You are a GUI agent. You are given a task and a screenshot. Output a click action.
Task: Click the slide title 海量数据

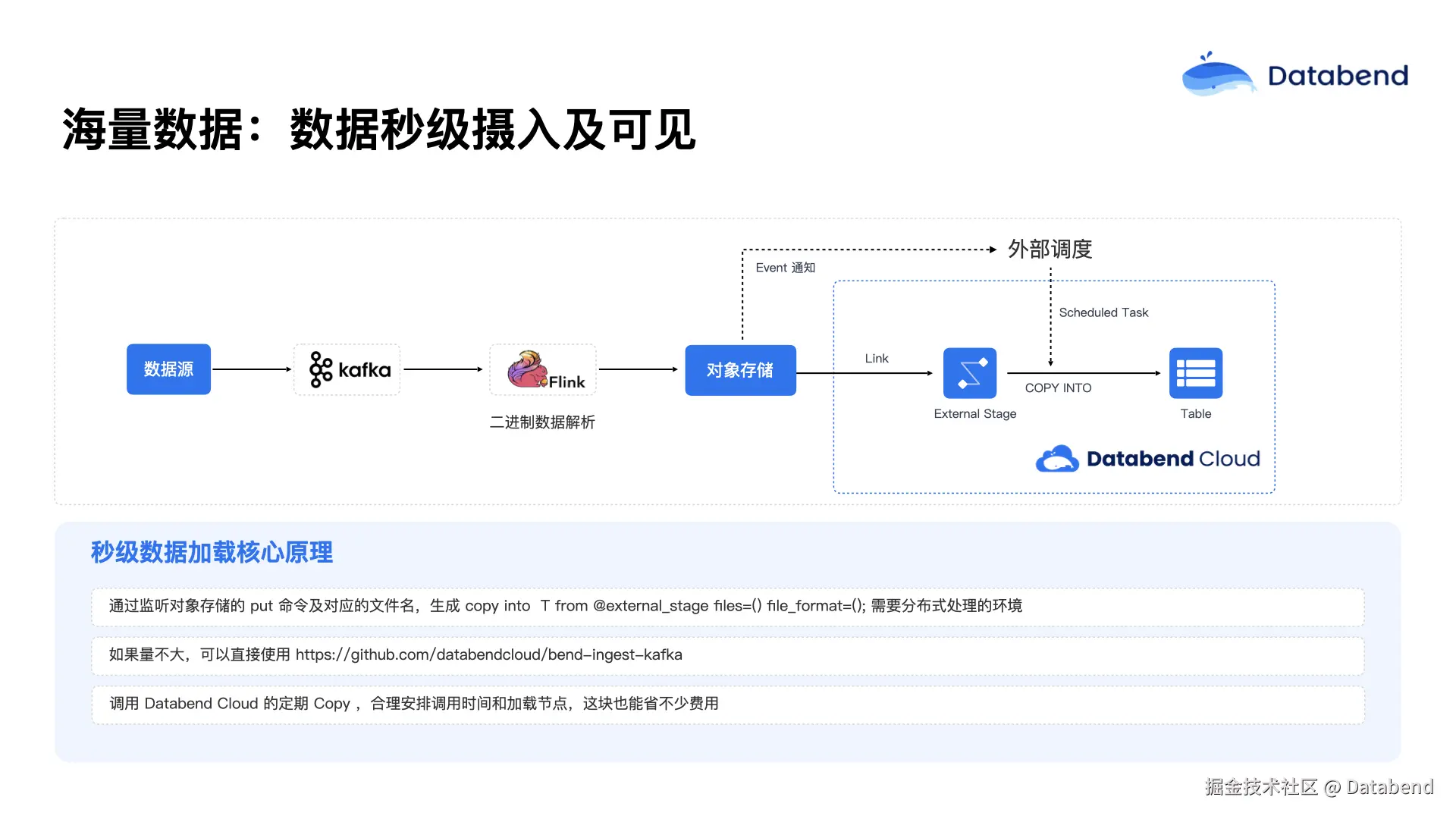coord(152,130)
